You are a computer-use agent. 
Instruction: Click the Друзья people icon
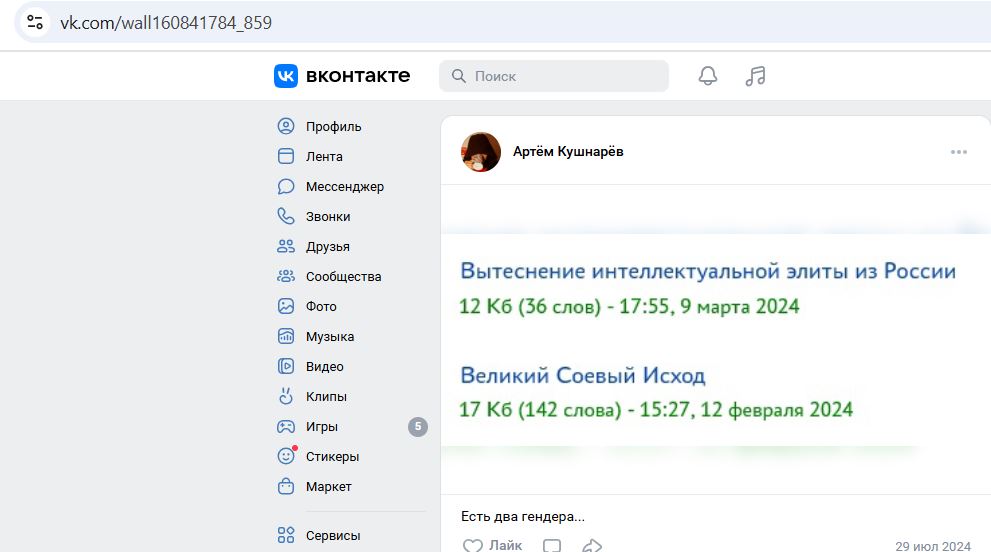coord(286,247)
